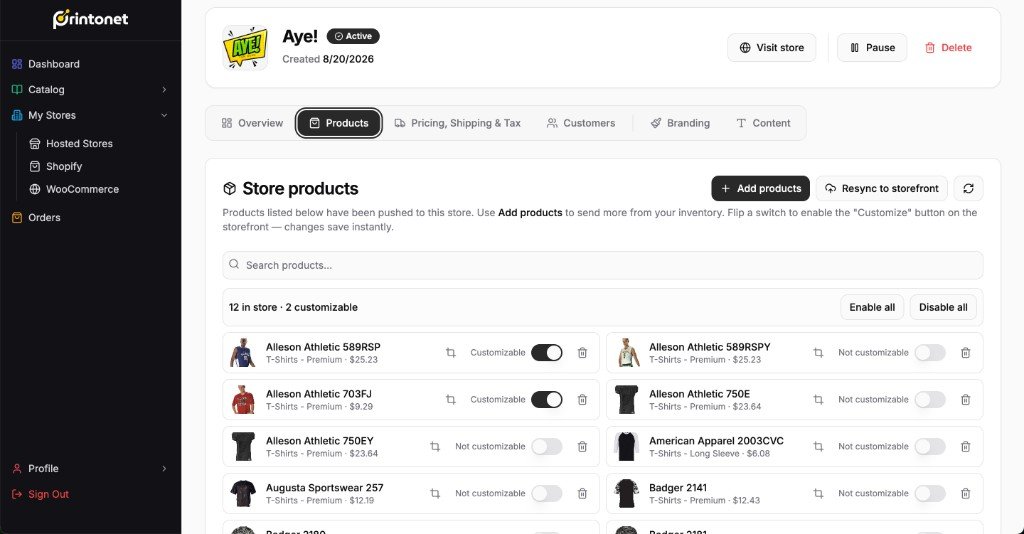Screen dimensions: 1024x534
Task: Focus the Search products field
Action: [602, 265]
